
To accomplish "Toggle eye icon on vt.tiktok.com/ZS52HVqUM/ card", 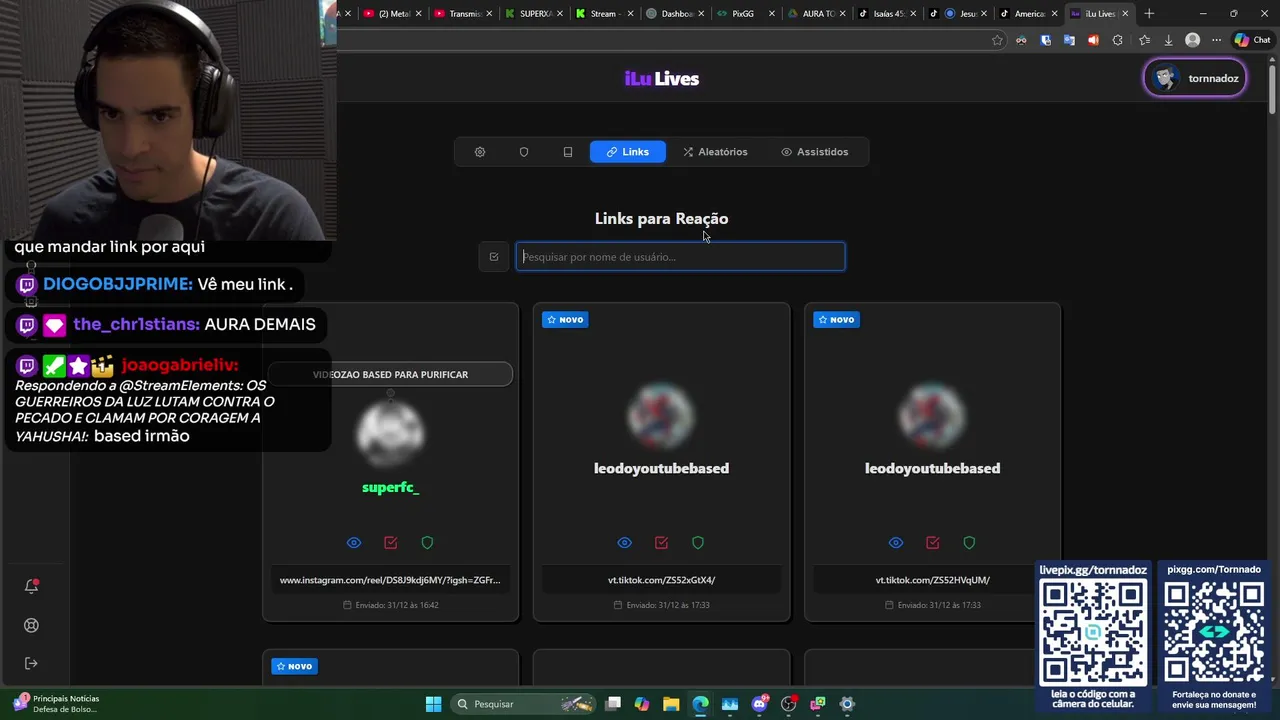I will (896, 543).
